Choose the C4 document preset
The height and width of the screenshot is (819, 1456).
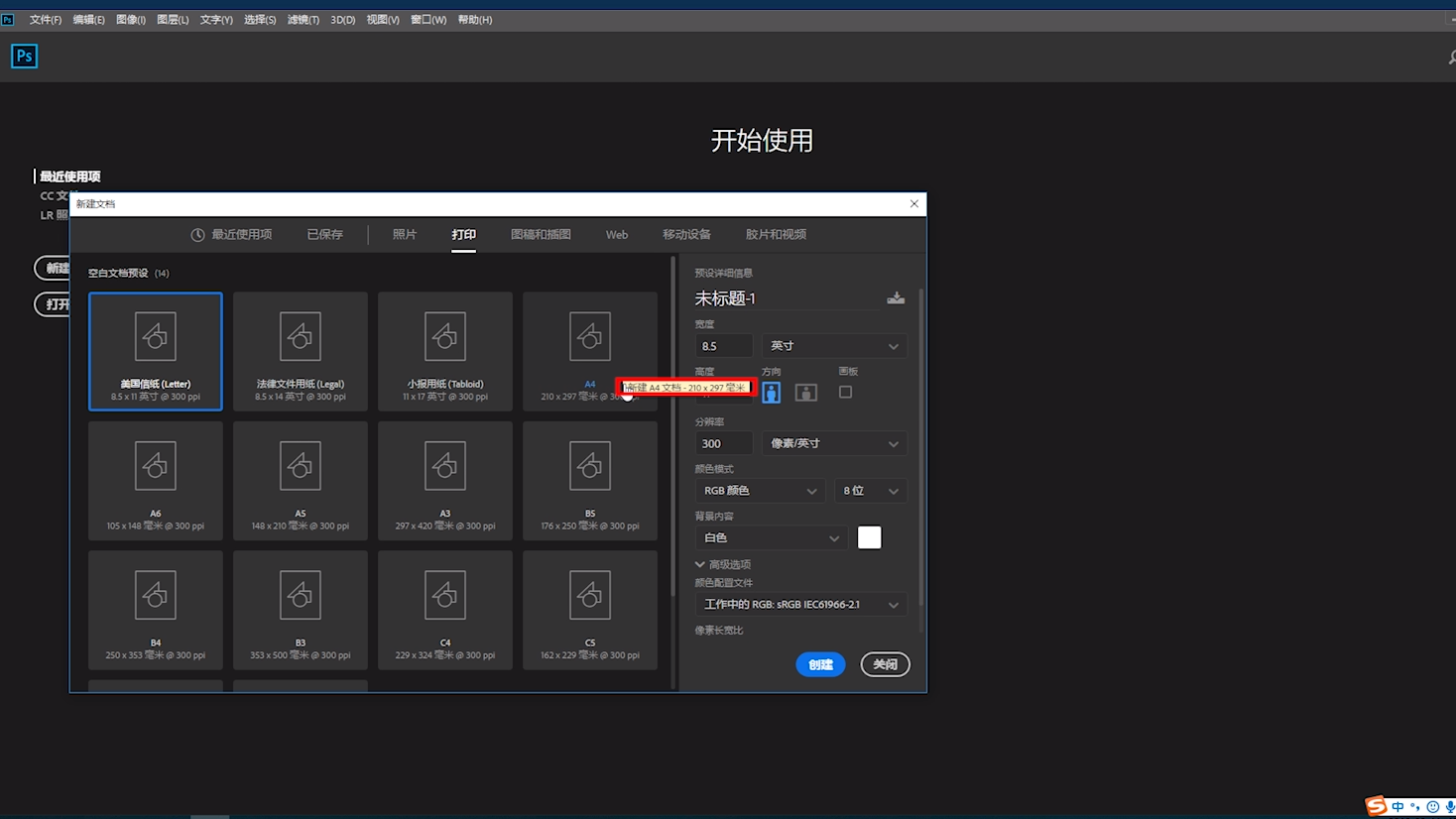point(445,610)
